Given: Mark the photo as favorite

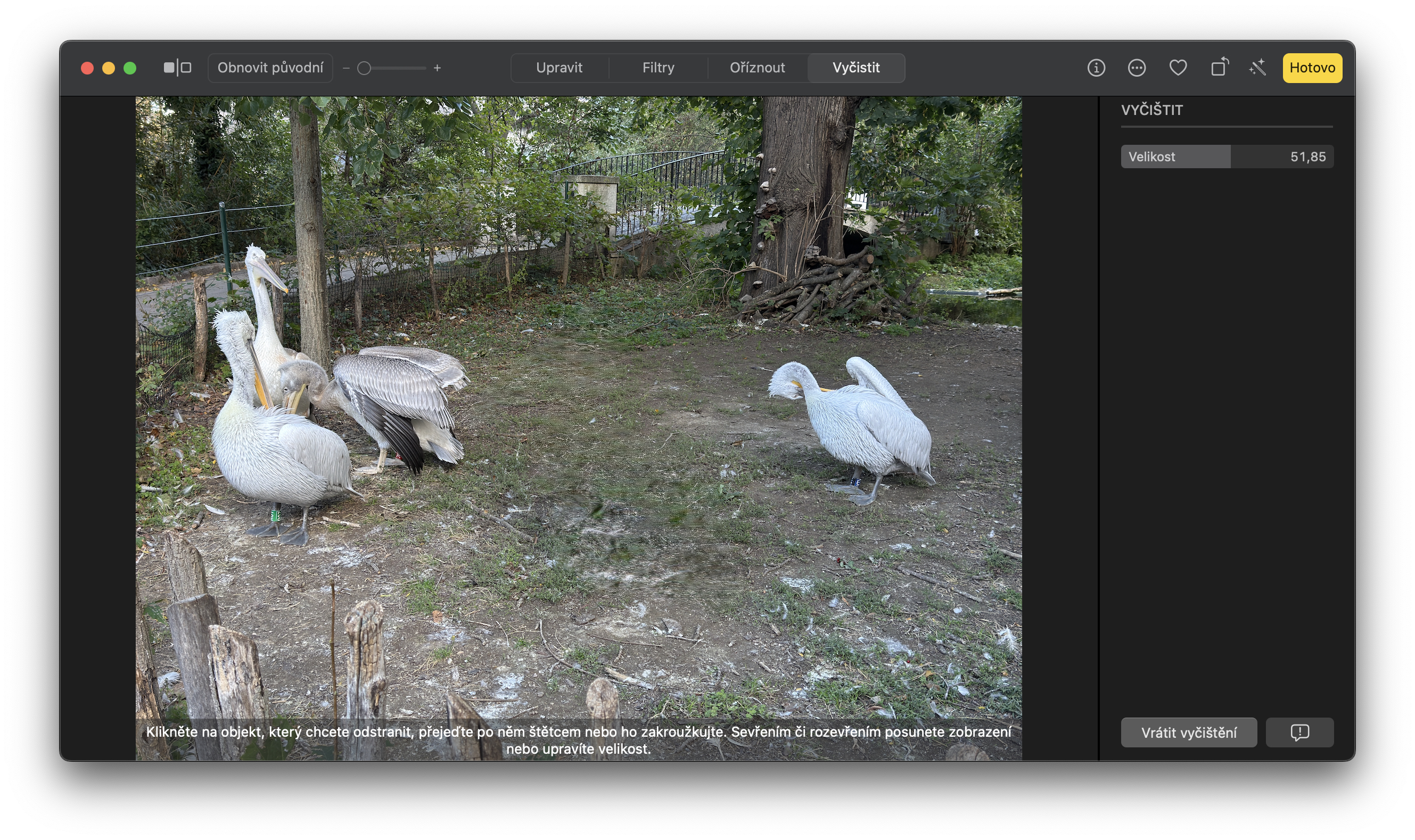Looking at the screenshot, I should coord(1178,68).
